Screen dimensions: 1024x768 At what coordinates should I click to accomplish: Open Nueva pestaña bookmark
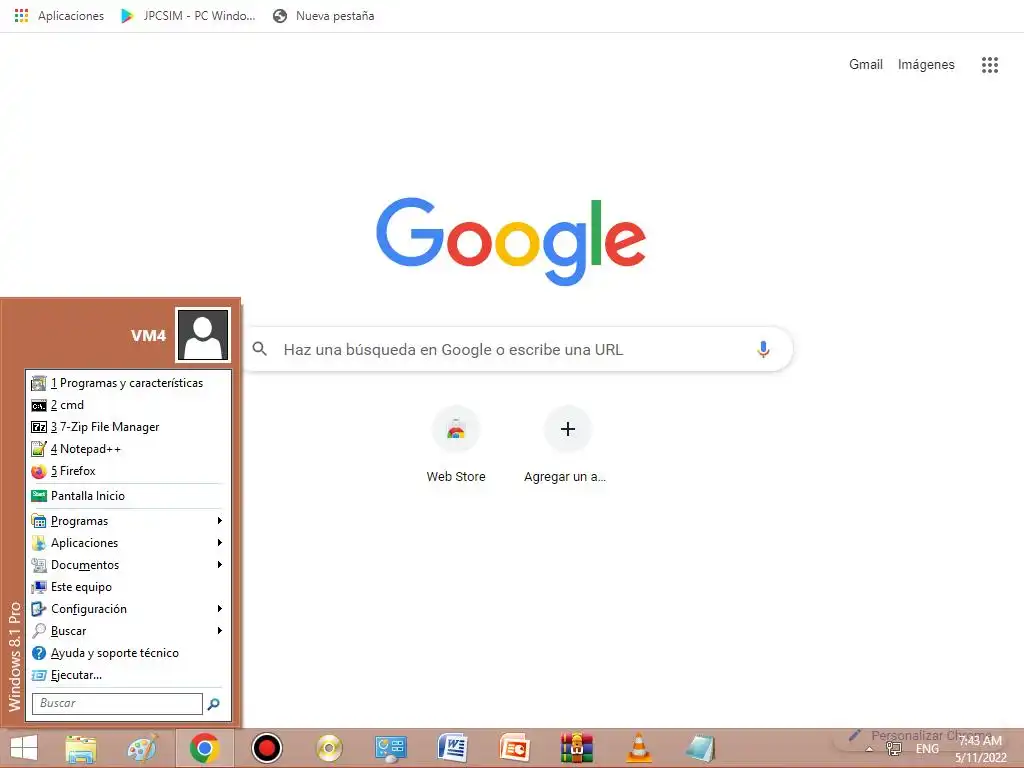[324, 16]
